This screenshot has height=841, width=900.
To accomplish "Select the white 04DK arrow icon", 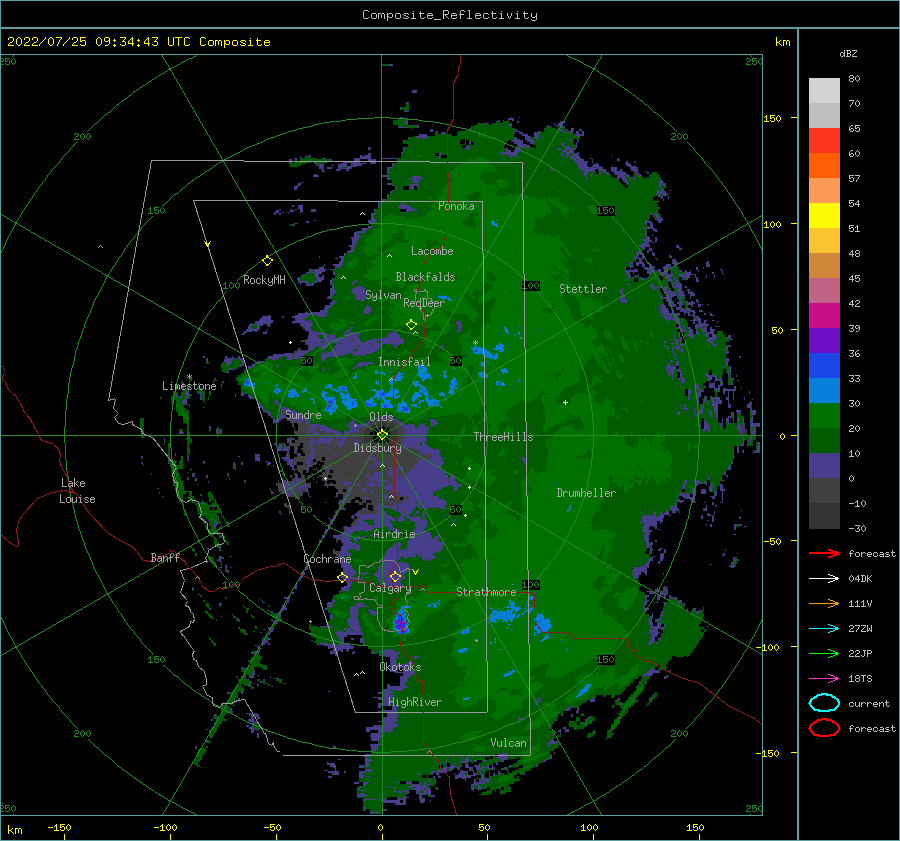I will point(824,579).
